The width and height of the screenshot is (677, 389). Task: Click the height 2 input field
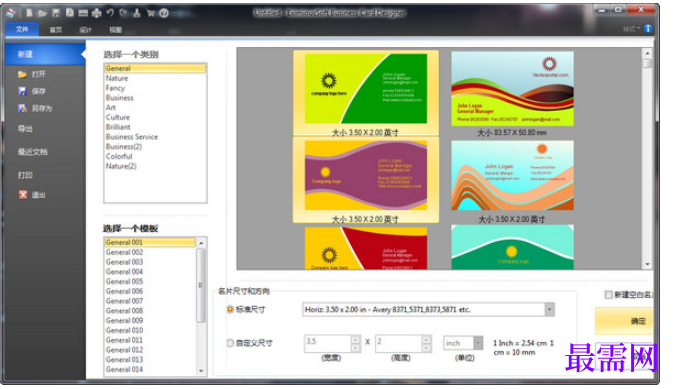coord(399,343)
